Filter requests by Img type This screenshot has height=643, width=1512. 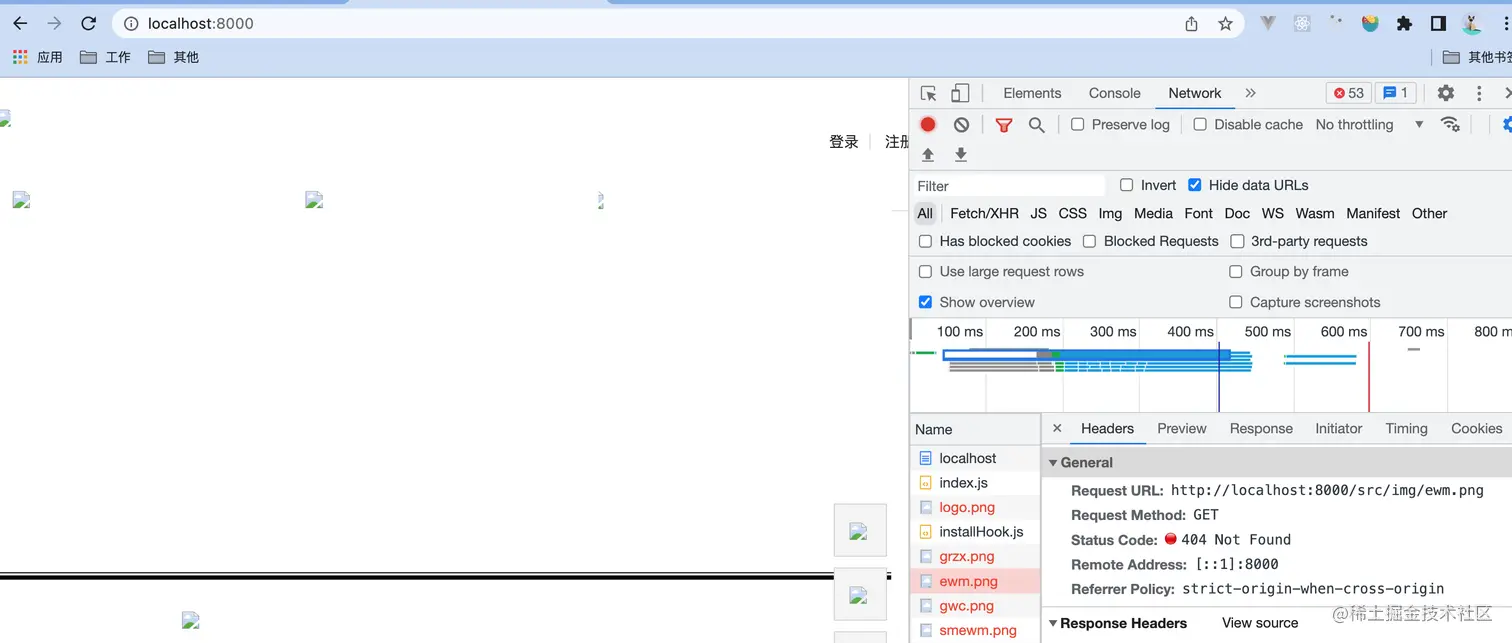[x=1110, y=213]
